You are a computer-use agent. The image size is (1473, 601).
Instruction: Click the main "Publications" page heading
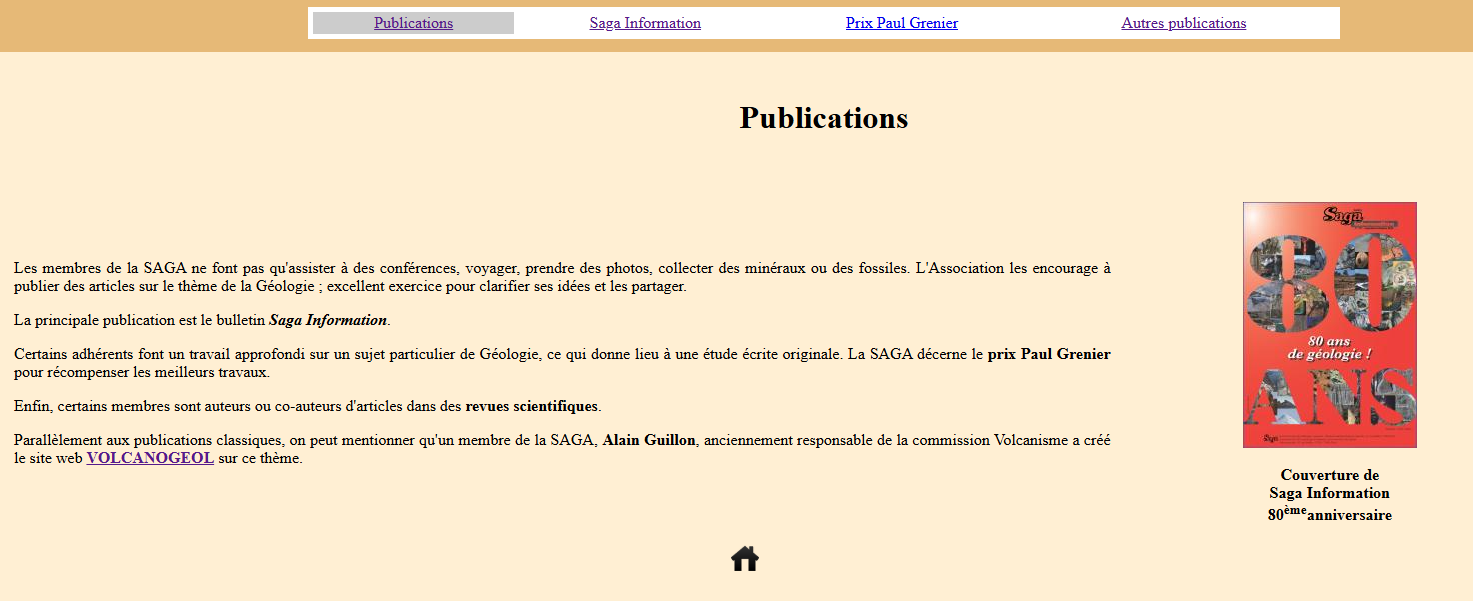(823, 118)
